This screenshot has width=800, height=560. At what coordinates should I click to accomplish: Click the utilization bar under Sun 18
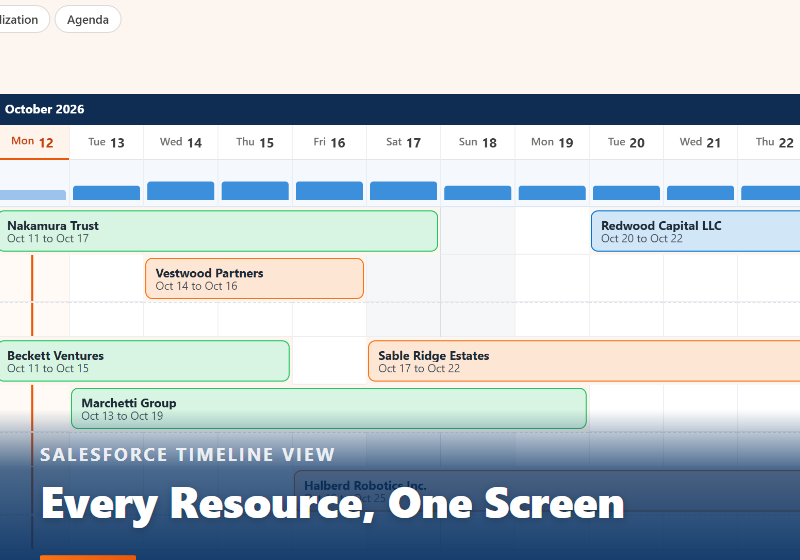(x=478, y=193)
